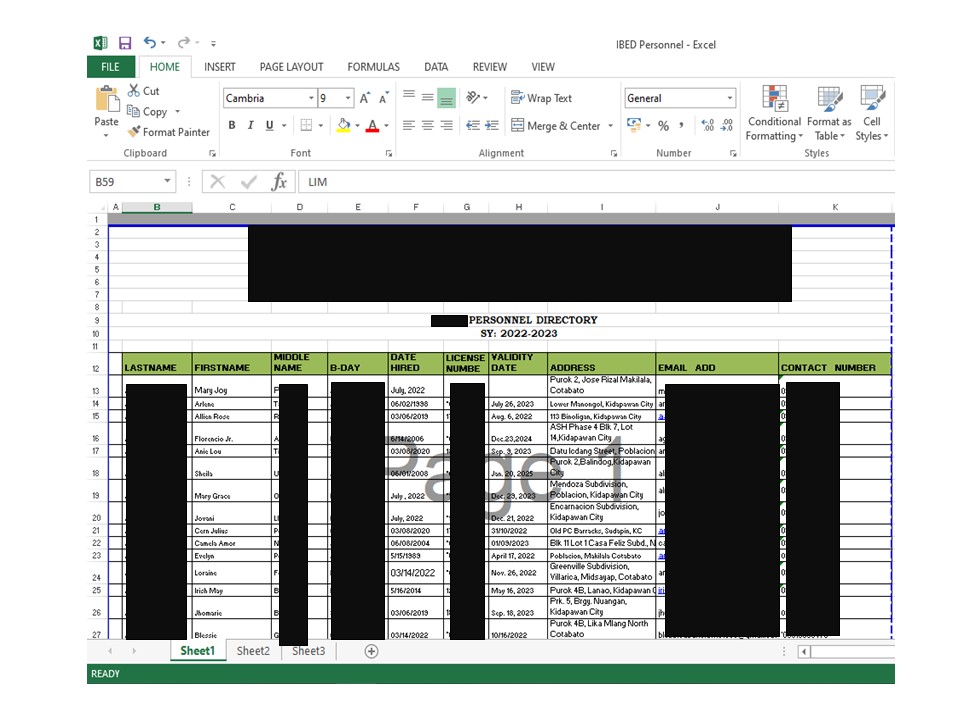This screenshot has height=720, width=960.
Task: Switch to the INSERT tab
Action: [220, 67]
